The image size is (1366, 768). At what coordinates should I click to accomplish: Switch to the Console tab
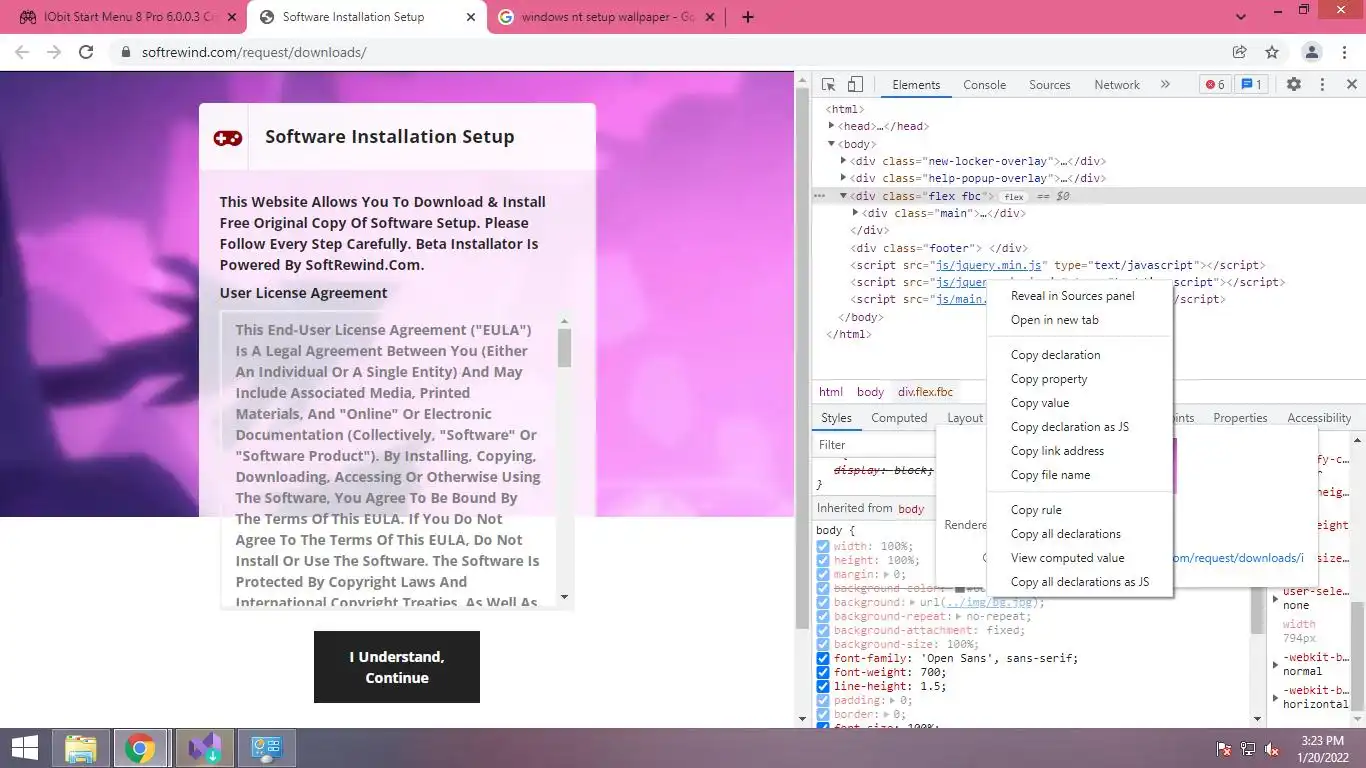[984, 85]
